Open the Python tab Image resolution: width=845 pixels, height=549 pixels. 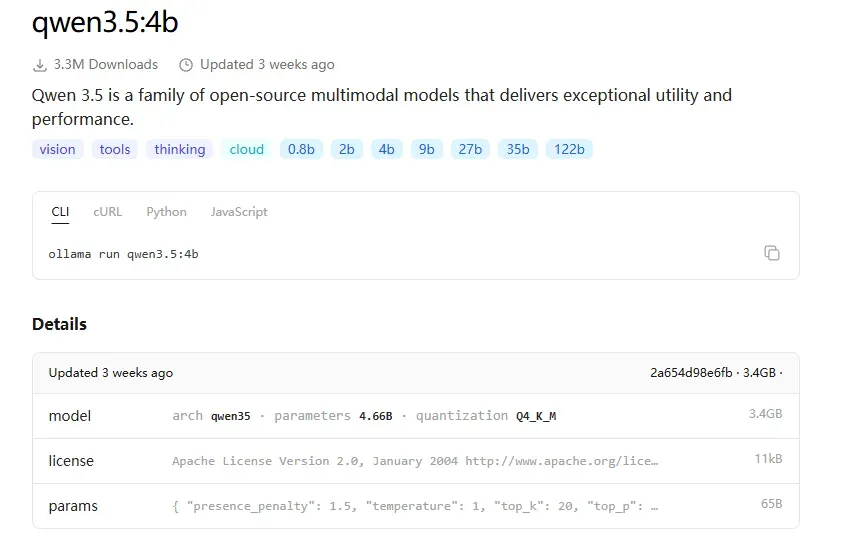pyautogui.click(x=166, y=212)
